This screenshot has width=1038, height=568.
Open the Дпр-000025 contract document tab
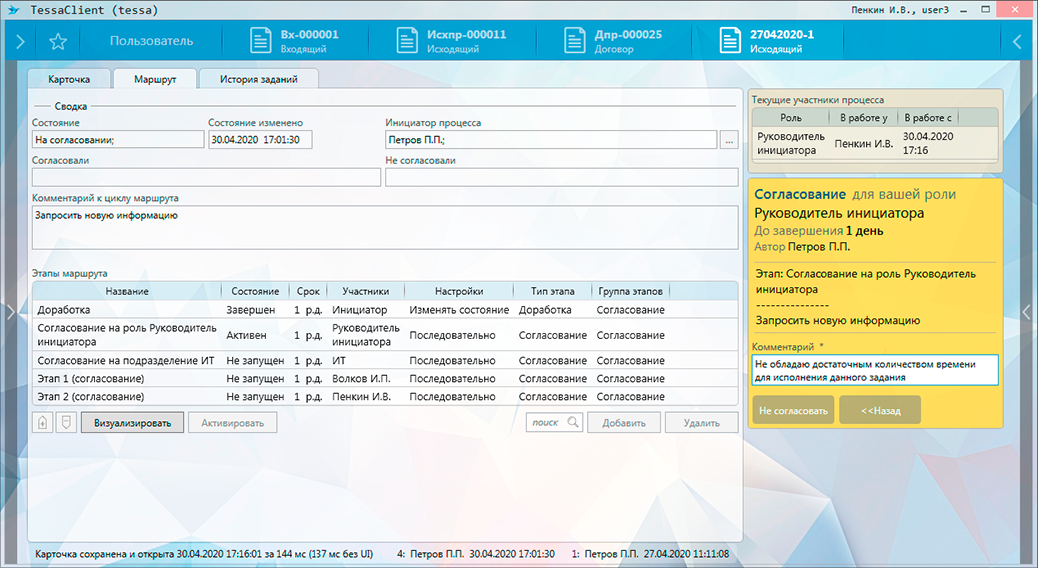(x=612, y=41)
